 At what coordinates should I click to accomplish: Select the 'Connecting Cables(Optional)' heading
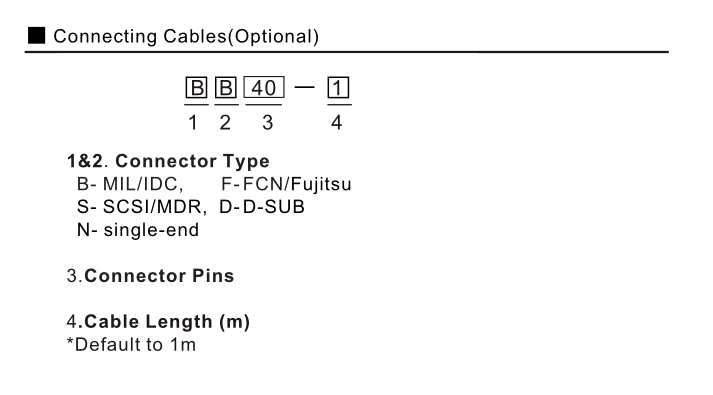186,36
